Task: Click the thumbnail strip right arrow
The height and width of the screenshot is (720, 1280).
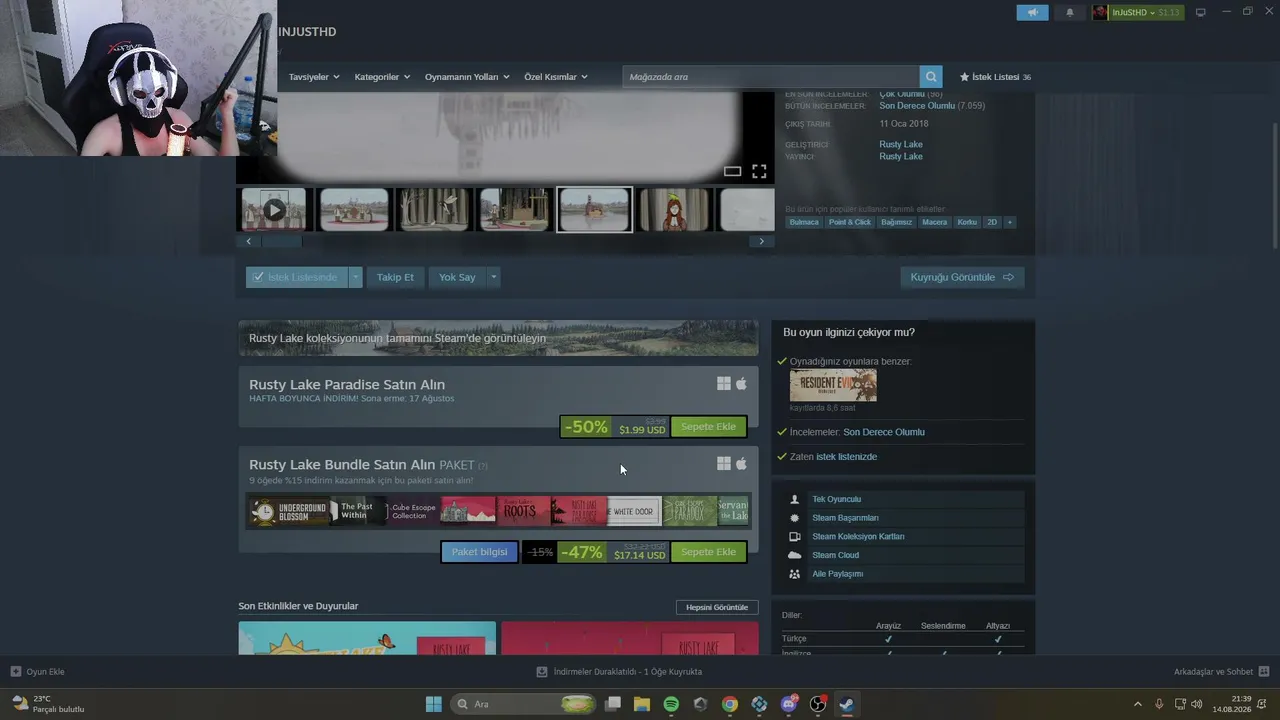Action: coord(762,241)
